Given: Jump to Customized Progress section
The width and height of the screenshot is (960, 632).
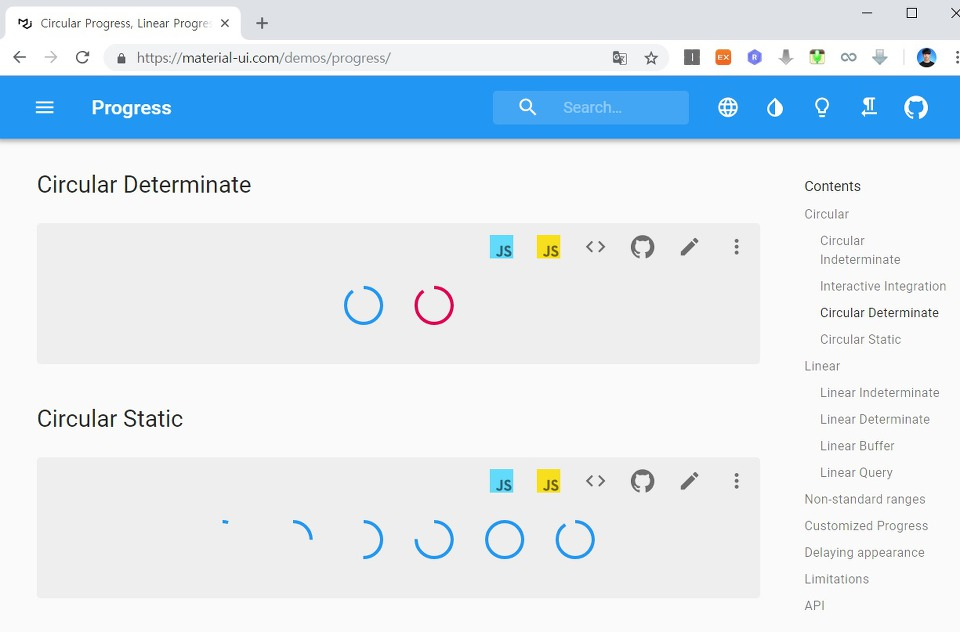Looking at the screenshot, I should point(866,525).
